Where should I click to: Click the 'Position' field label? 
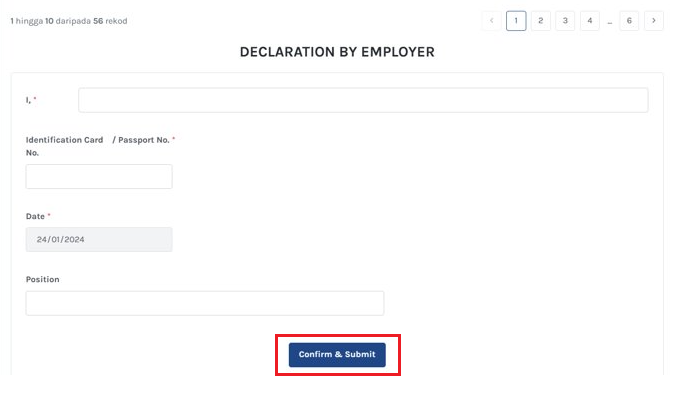point(43,279)
